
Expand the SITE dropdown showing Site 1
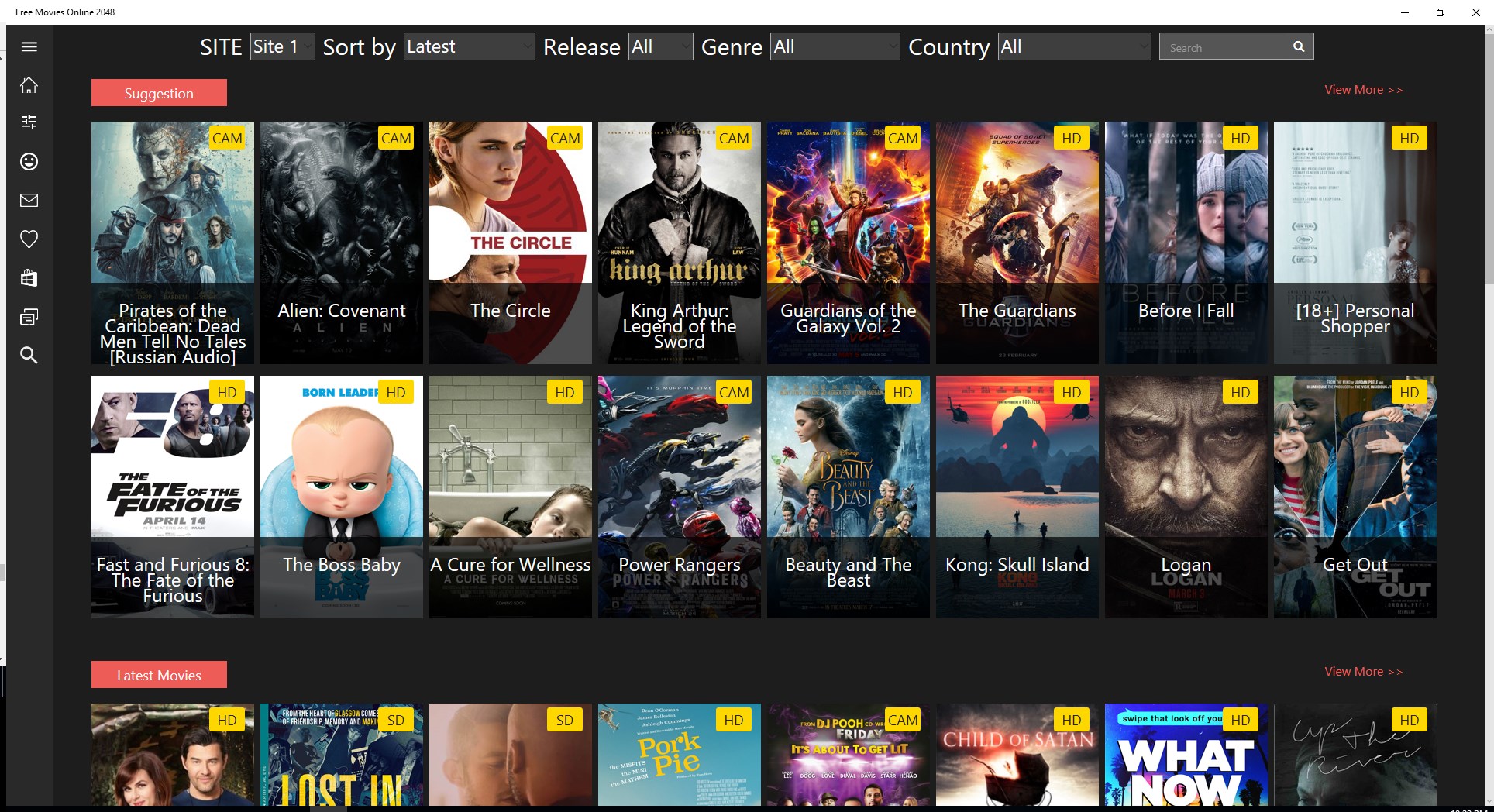pyautogui.click(x=283, y=46)
